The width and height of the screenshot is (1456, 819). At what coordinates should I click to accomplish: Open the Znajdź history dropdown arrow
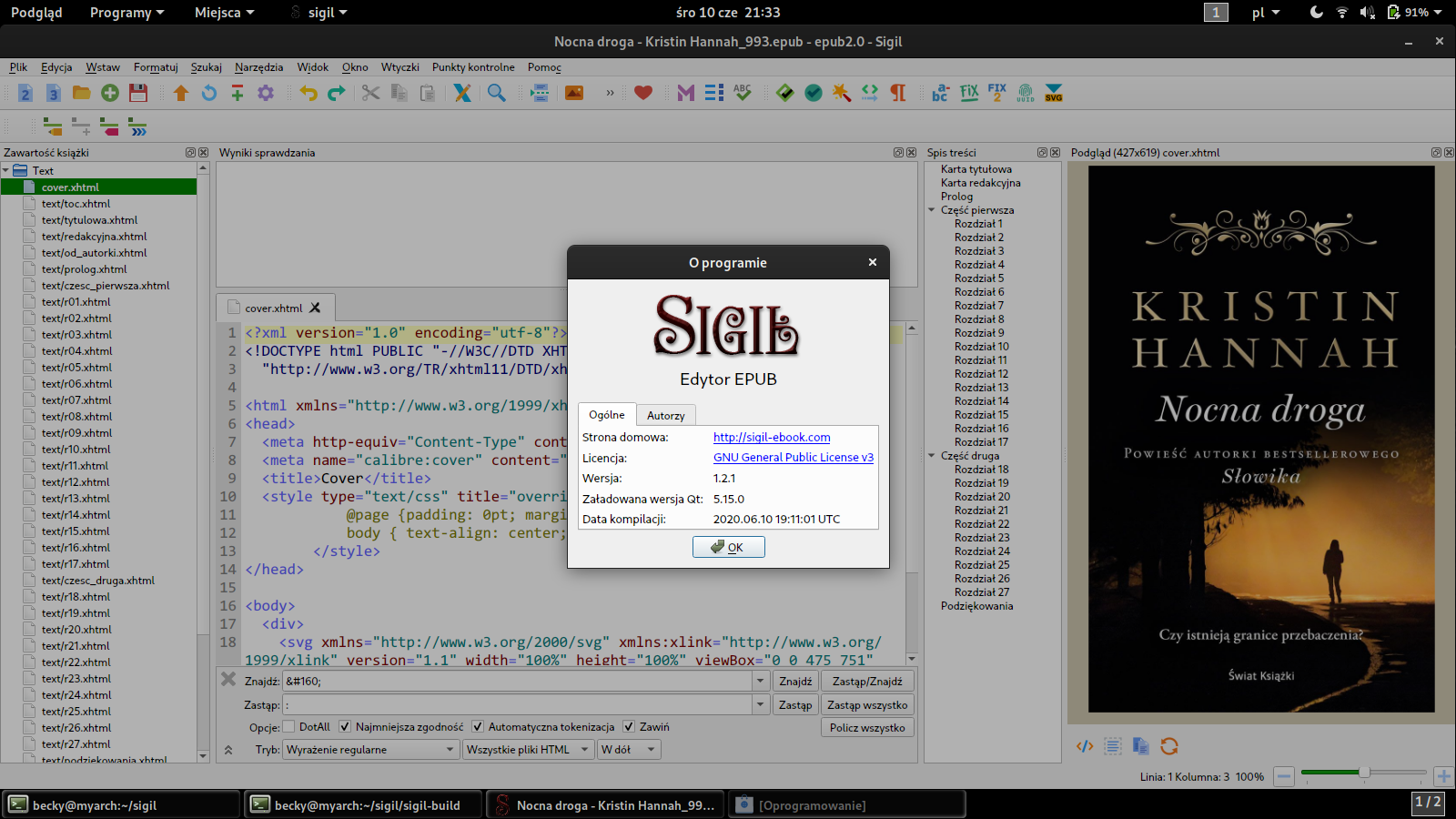pyautogui.click(x=761, y=681)
